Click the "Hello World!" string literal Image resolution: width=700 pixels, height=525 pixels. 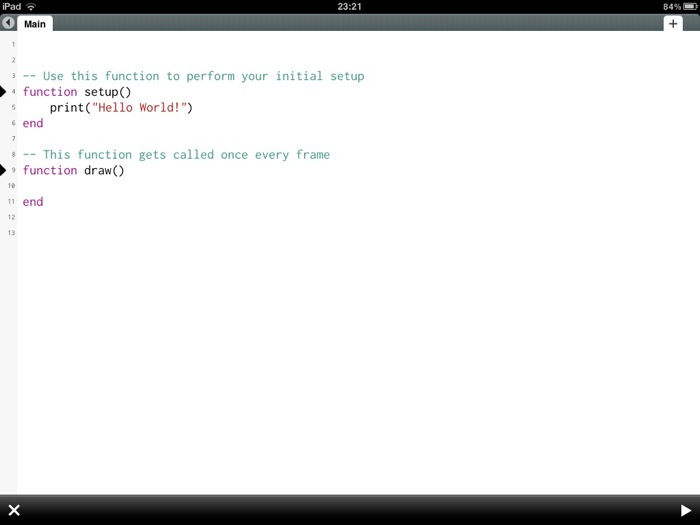pos(138,107)
